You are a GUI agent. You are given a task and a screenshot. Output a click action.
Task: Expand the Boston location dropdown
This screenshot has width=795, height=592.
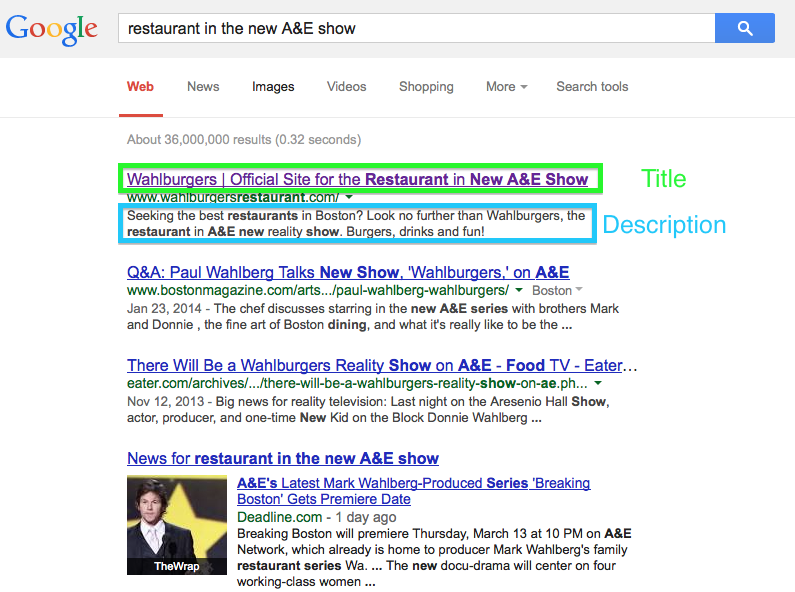(557, 290)
